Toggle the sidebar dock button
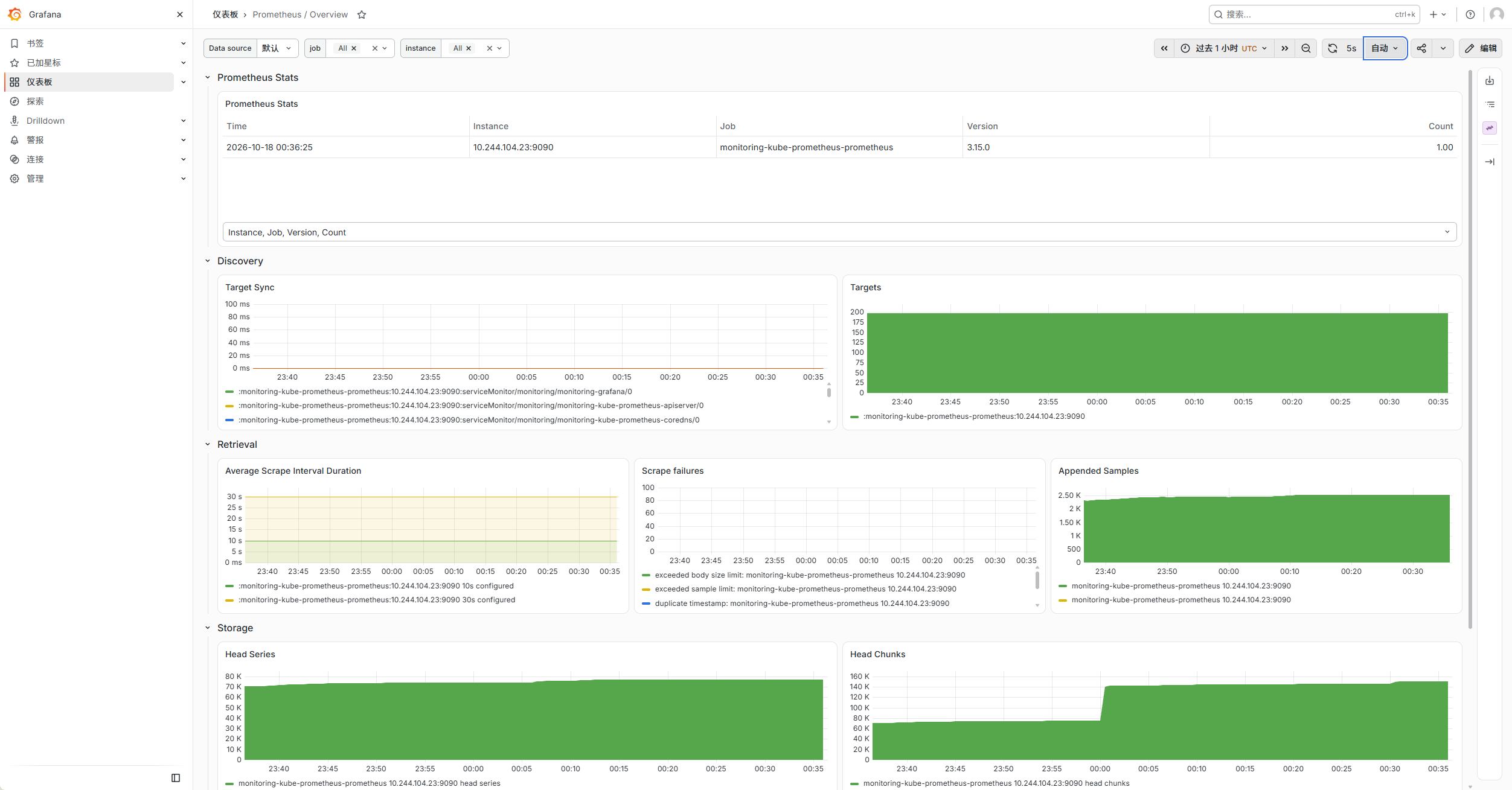 point(176,778)
